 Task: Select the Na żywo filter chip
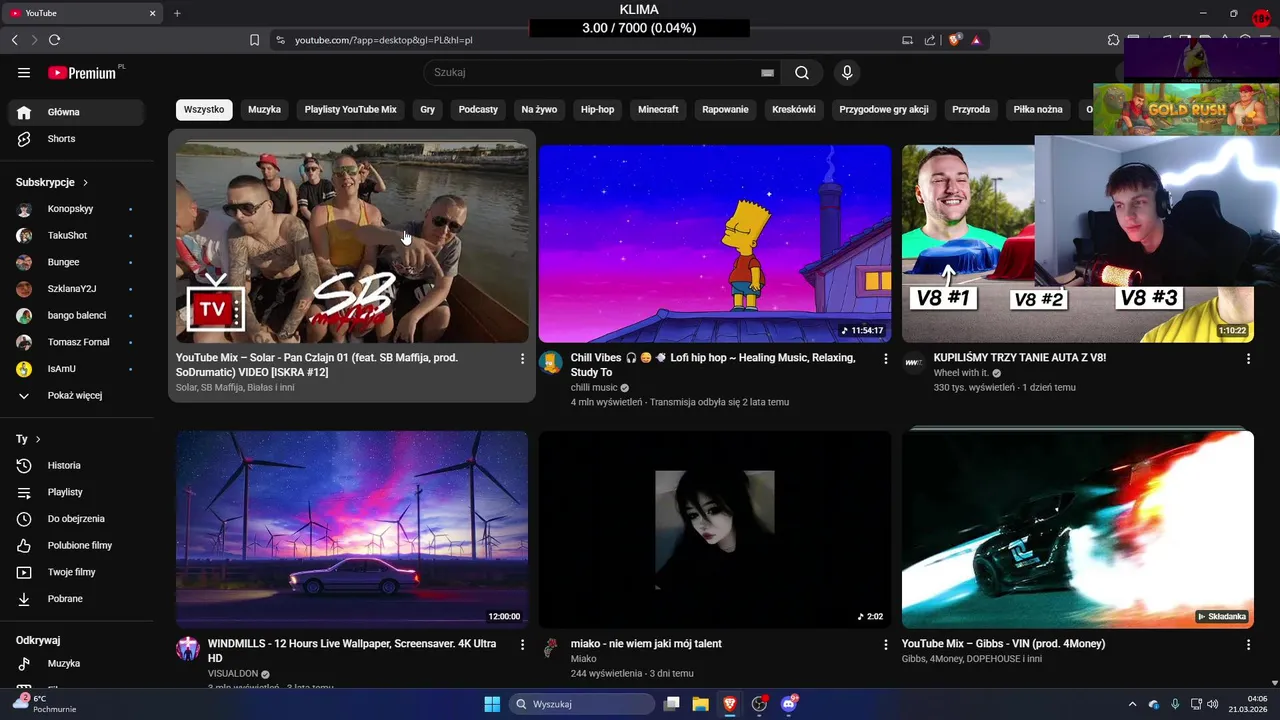pyautogui.click(x=539, y=110)
